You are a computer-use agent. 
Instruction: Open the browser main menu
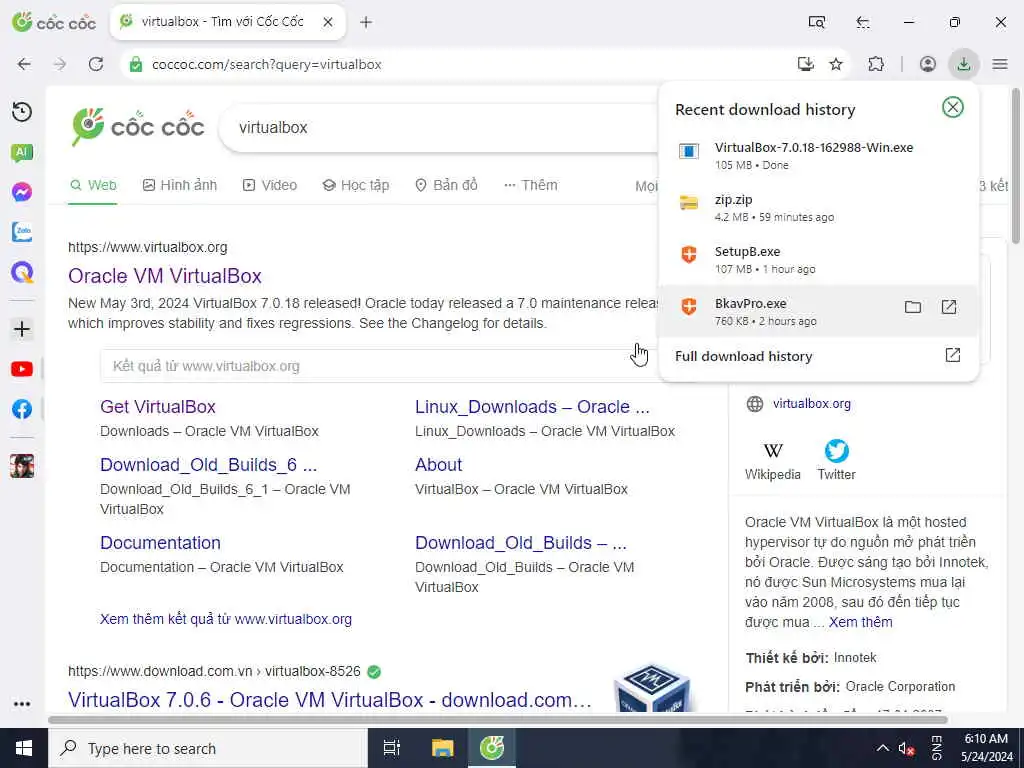tap(1000, 64)
